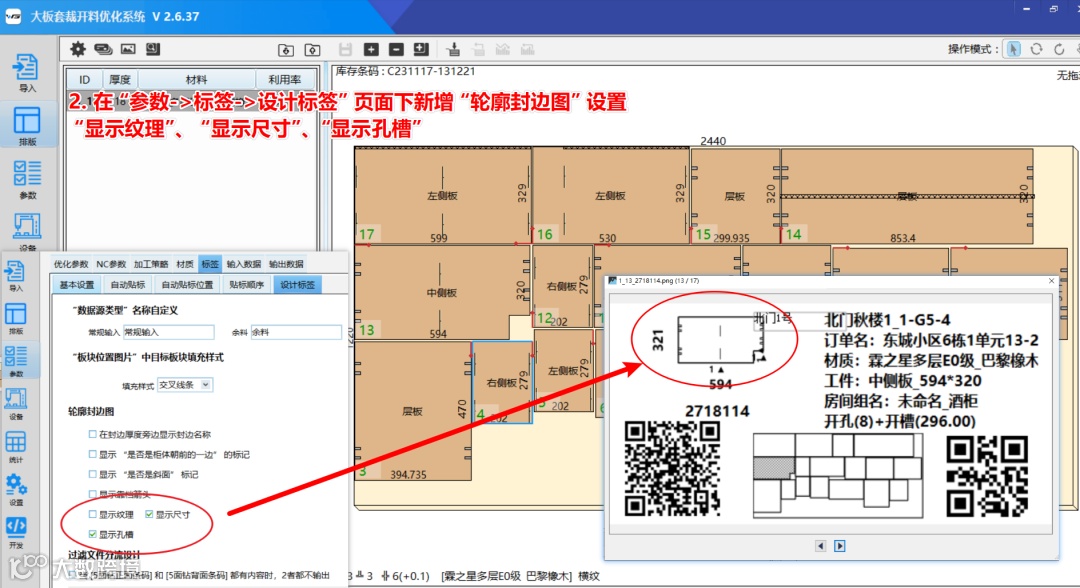This screenshot has height=588, width=1080.
Task: Open 统计 in the lower settings sidebar
Action: click(16, 448)
